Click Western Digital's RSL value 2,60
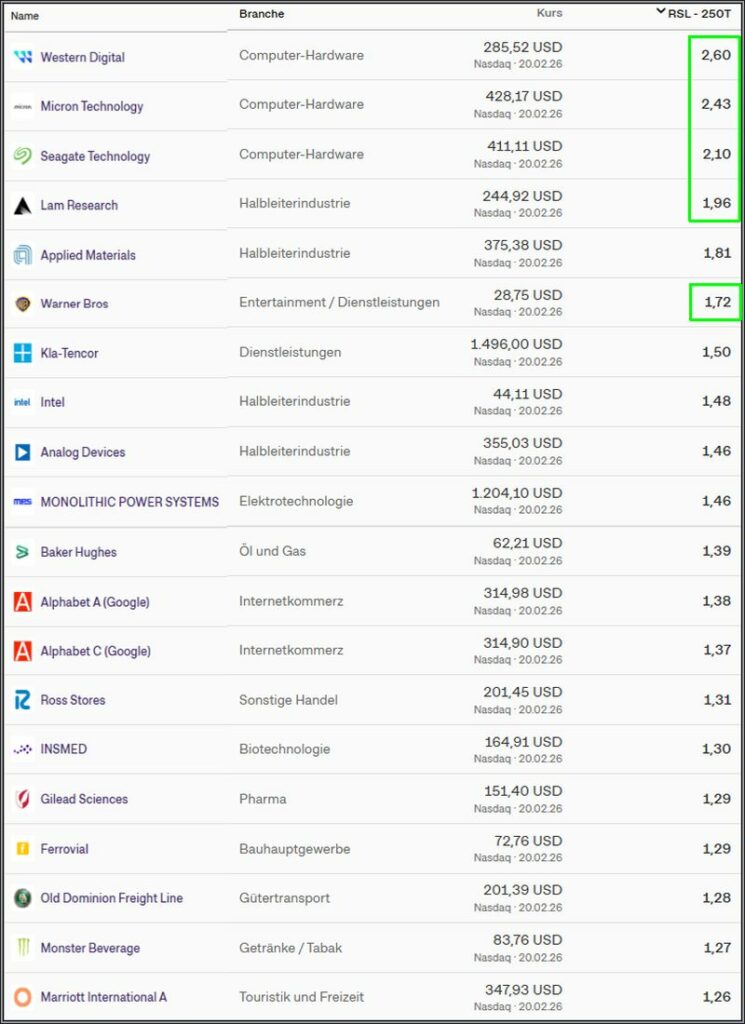The height and width of the screenshot is (1024, 745). tap(715, 55)
